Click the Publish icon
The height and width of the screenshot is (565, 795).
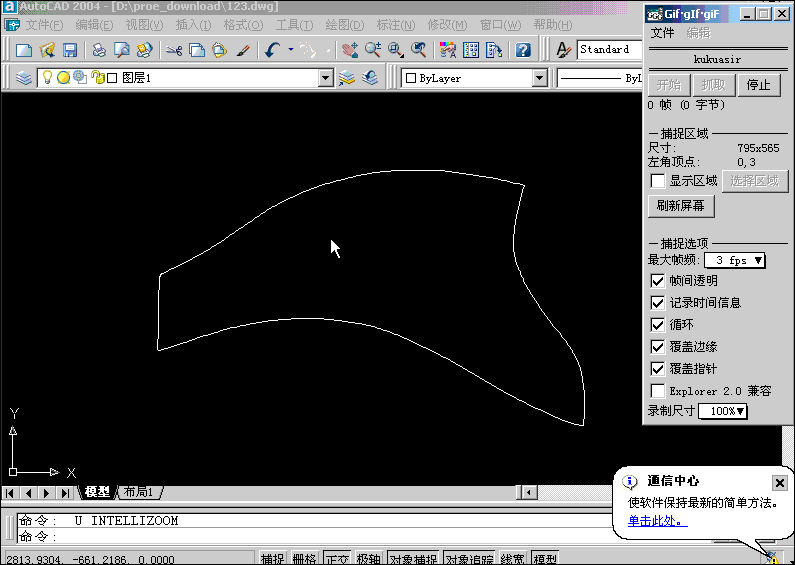pos(144,50)
